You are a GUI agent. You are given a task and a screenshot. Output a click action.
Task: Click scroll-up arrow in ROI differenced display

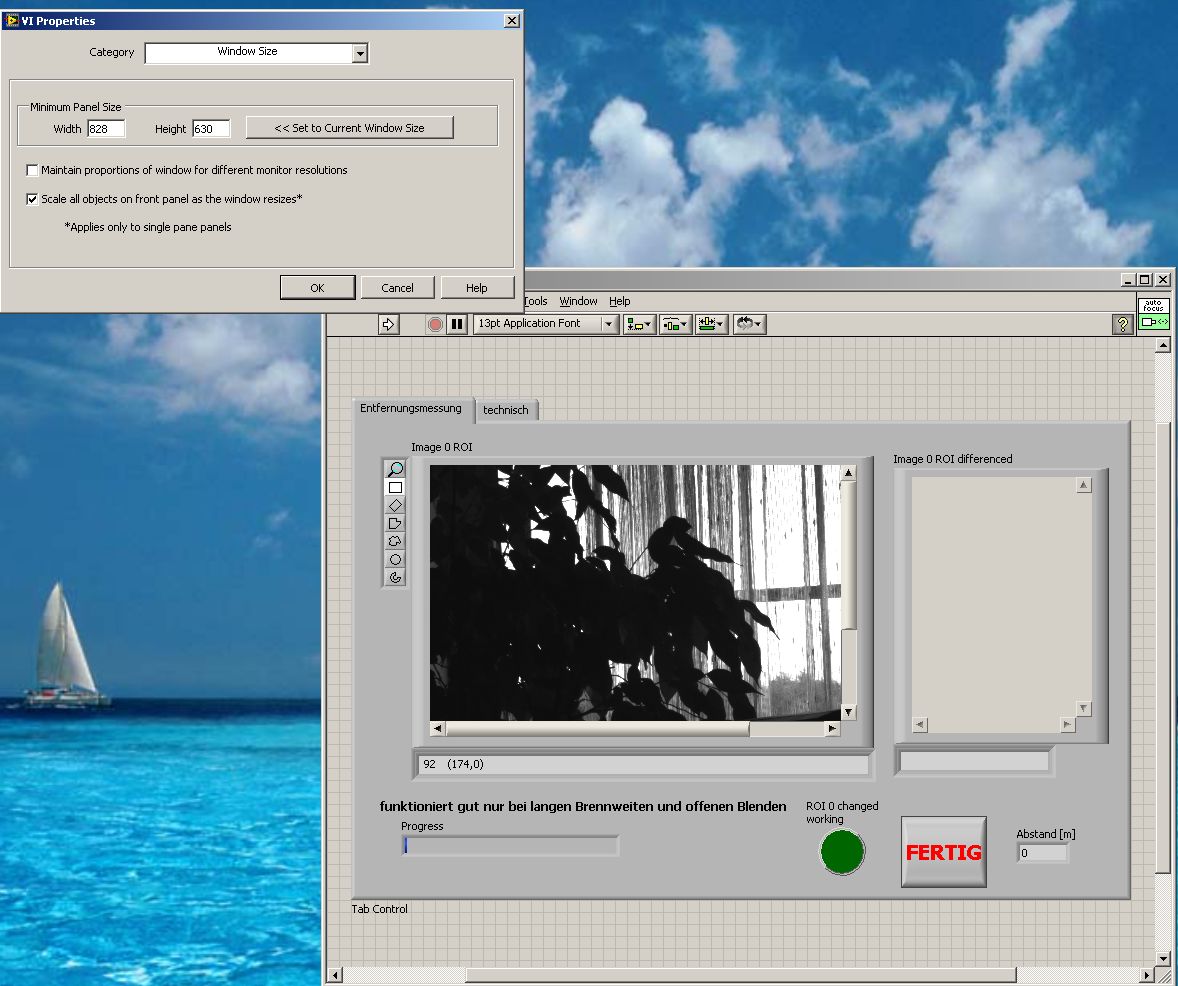coord(1083,485)
